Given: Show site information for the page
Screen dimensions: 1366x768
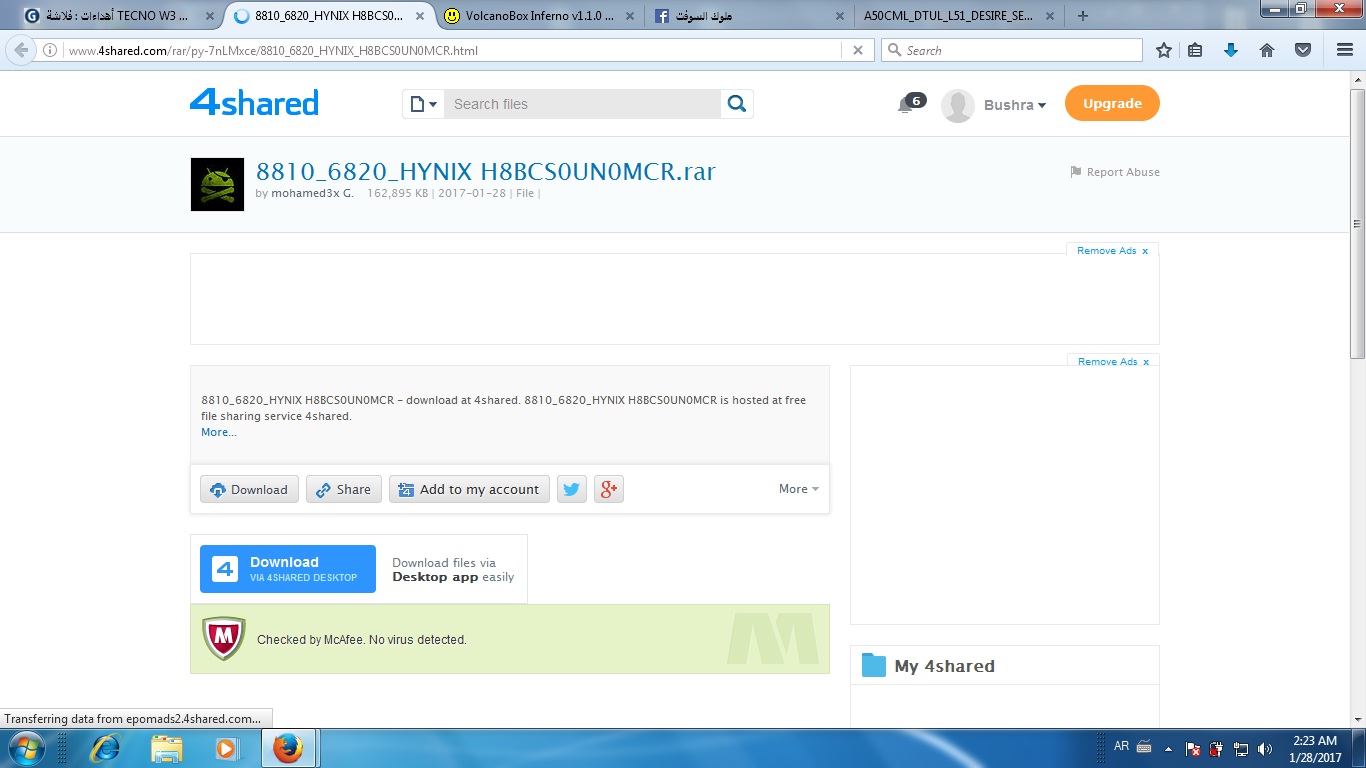Looking at the screenshot, I should pos(50,50).
